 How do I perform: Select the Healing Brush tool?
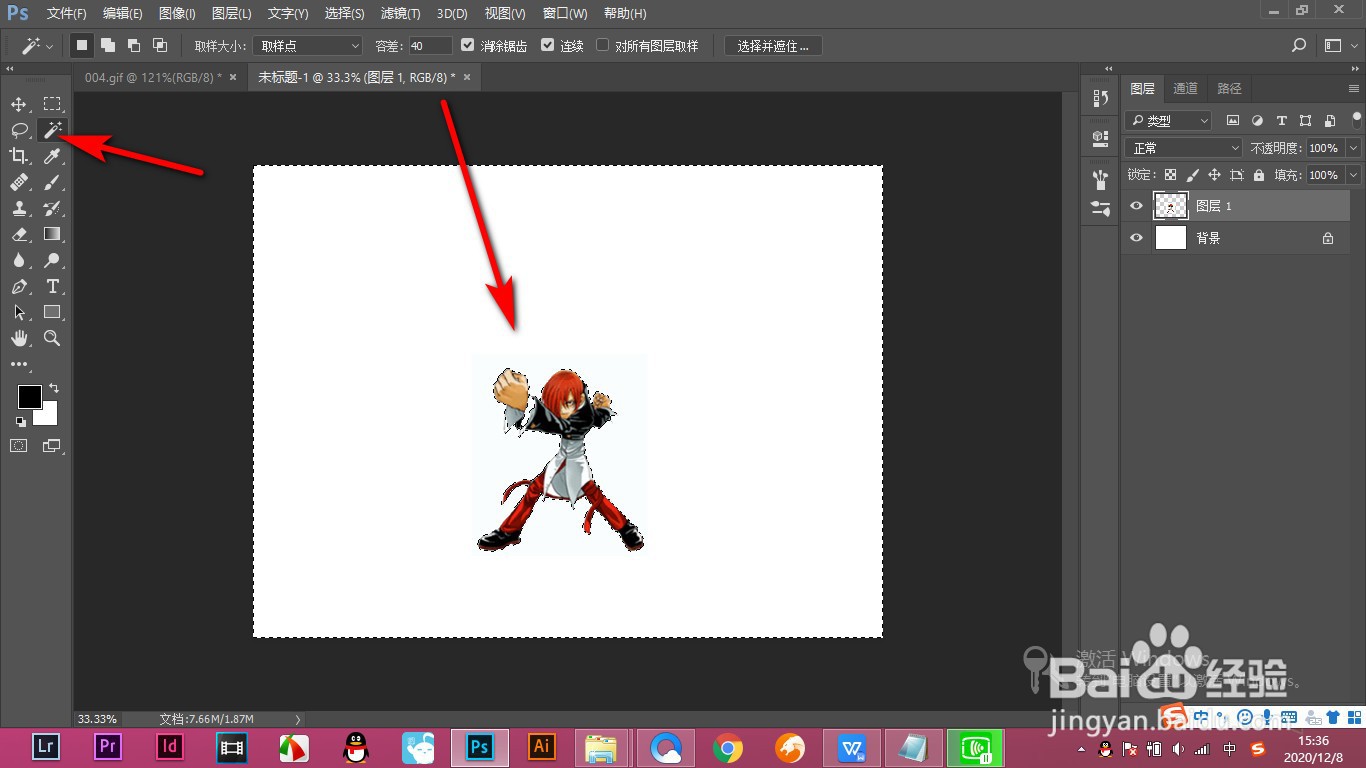[19, 182]
